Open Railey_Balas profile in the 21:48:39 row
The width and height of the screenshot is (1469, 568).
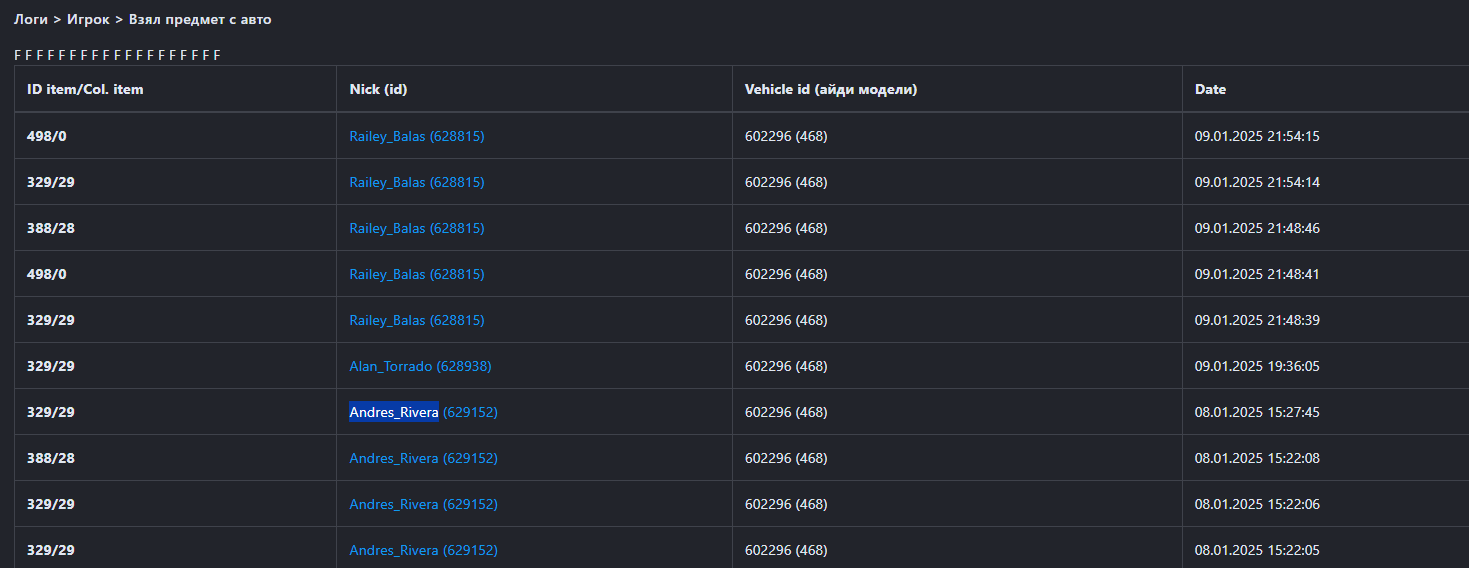[x=416, y=320]
